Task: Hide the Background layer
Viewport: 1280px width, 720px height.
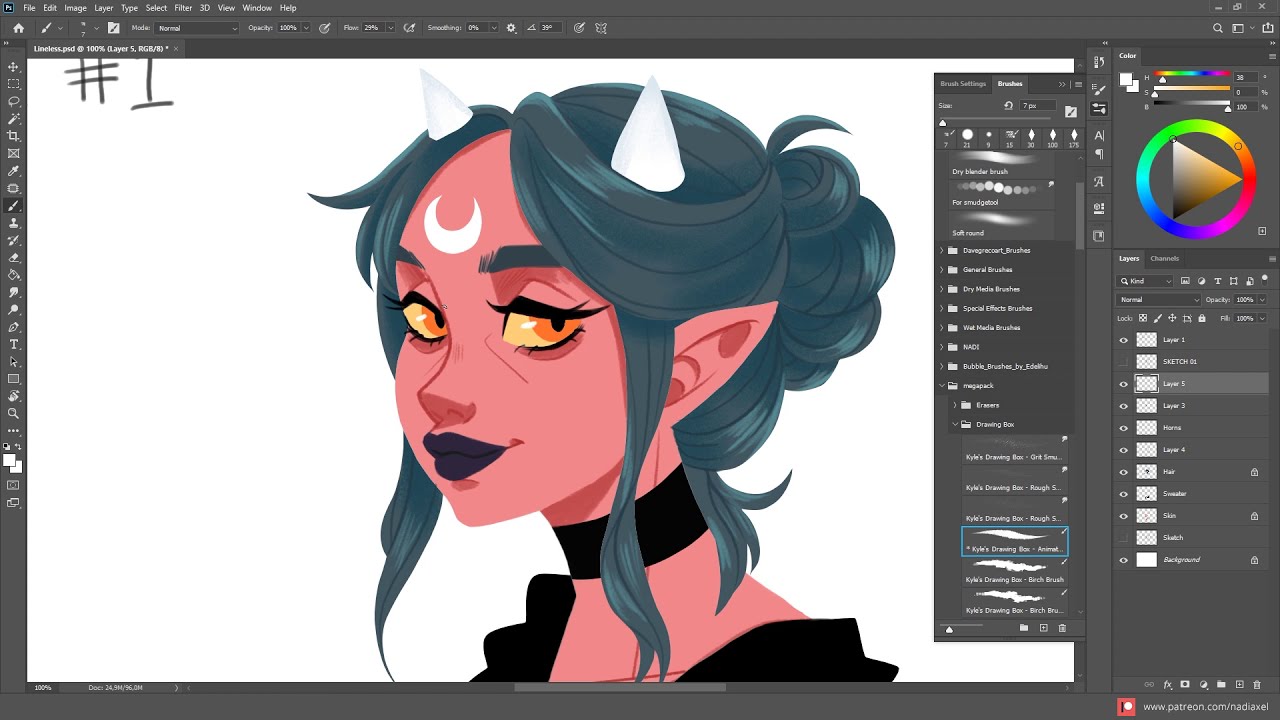Action: pos(1123,560)
